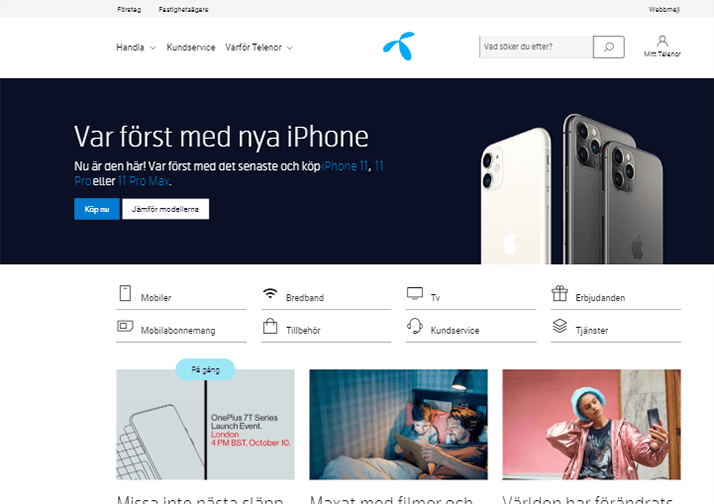Click the Tv monitor icon
This screenshot has height=504, width=714.
415,294
